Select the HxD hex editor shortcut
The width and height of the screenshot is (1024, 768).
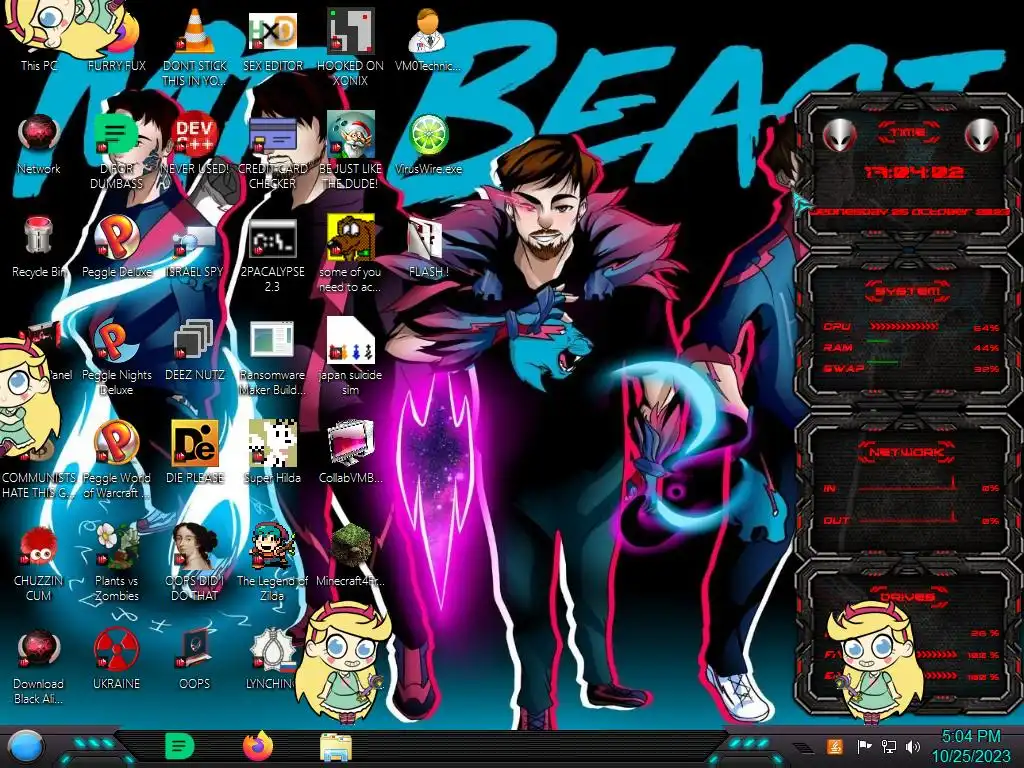pos(273,31)
